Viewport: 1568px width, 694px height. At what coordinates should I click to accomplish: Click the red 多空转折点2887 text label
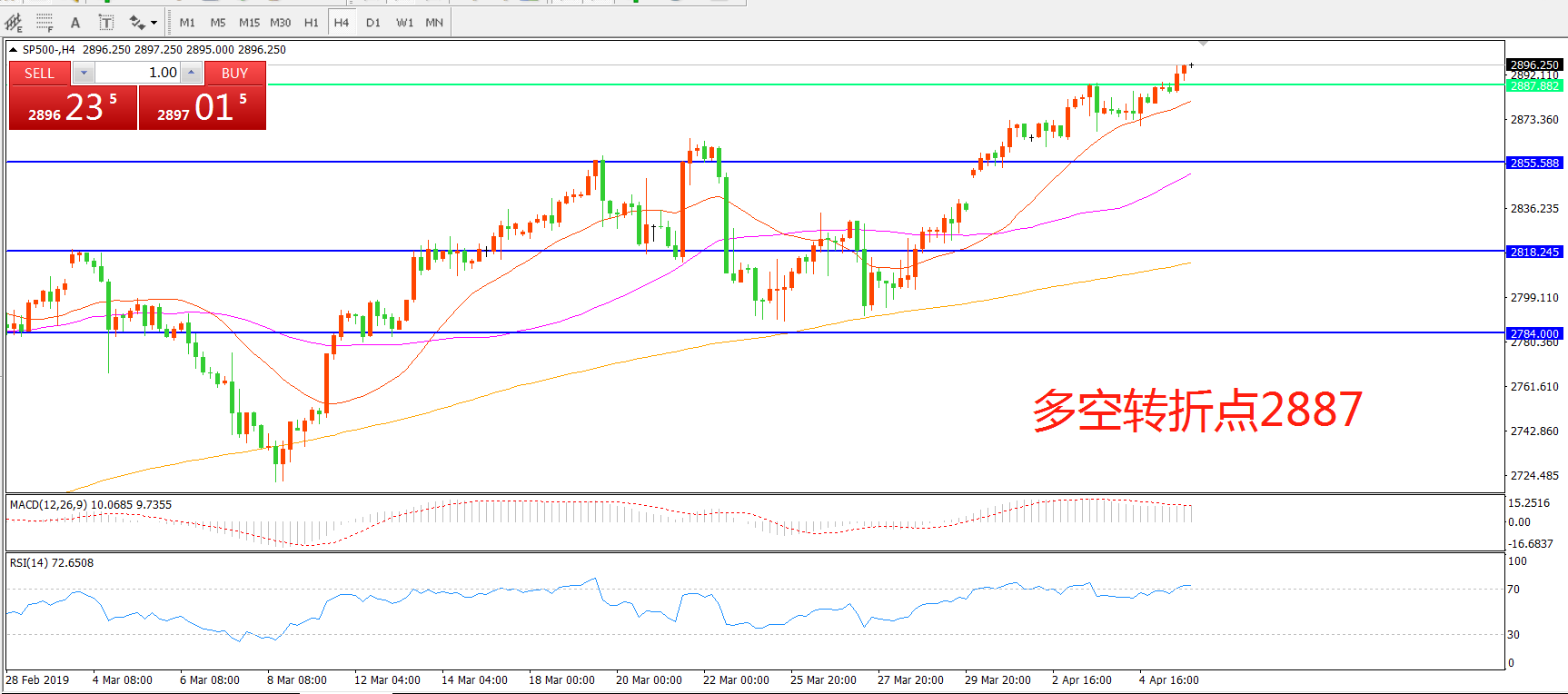coord(1196,411)
